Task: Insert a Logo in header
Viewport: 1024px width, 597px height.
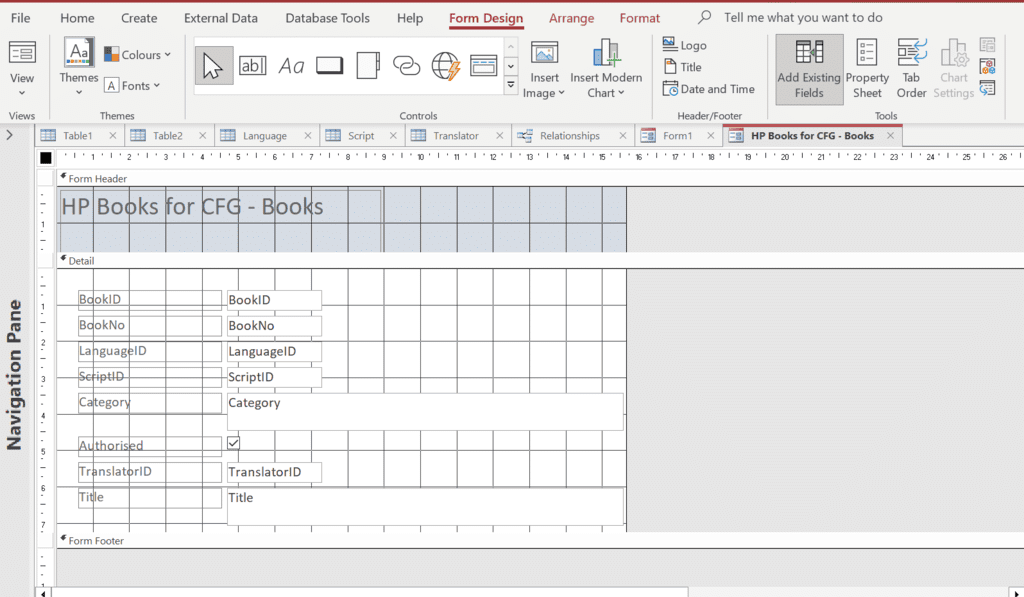Action: coord(684,45)
